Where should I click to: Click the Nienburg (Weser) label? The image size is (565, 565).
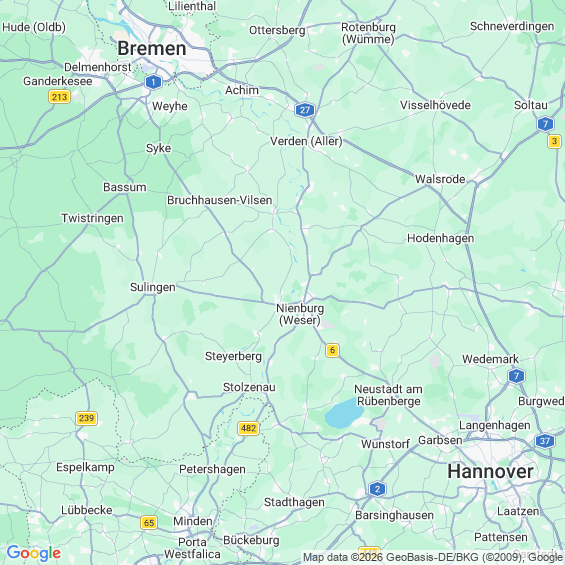click(300, 314)
